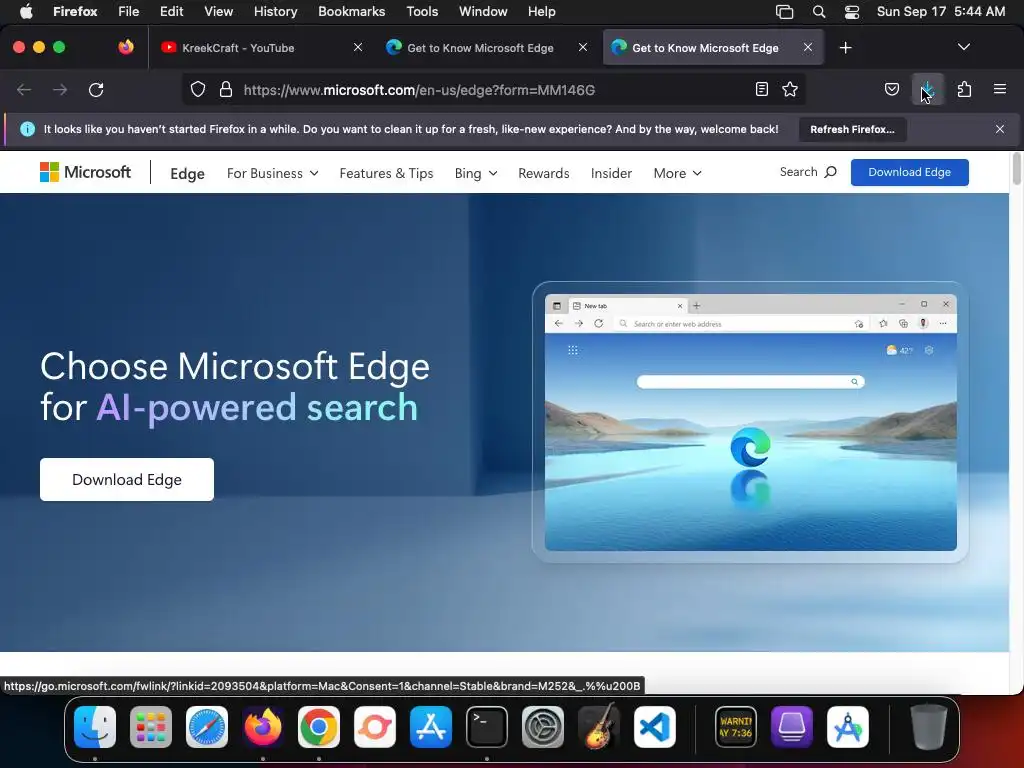Image resolution: width=1024 pixels, height=768 pixels.
Task: Open Terminal from the dock
Action: point(487,727)
